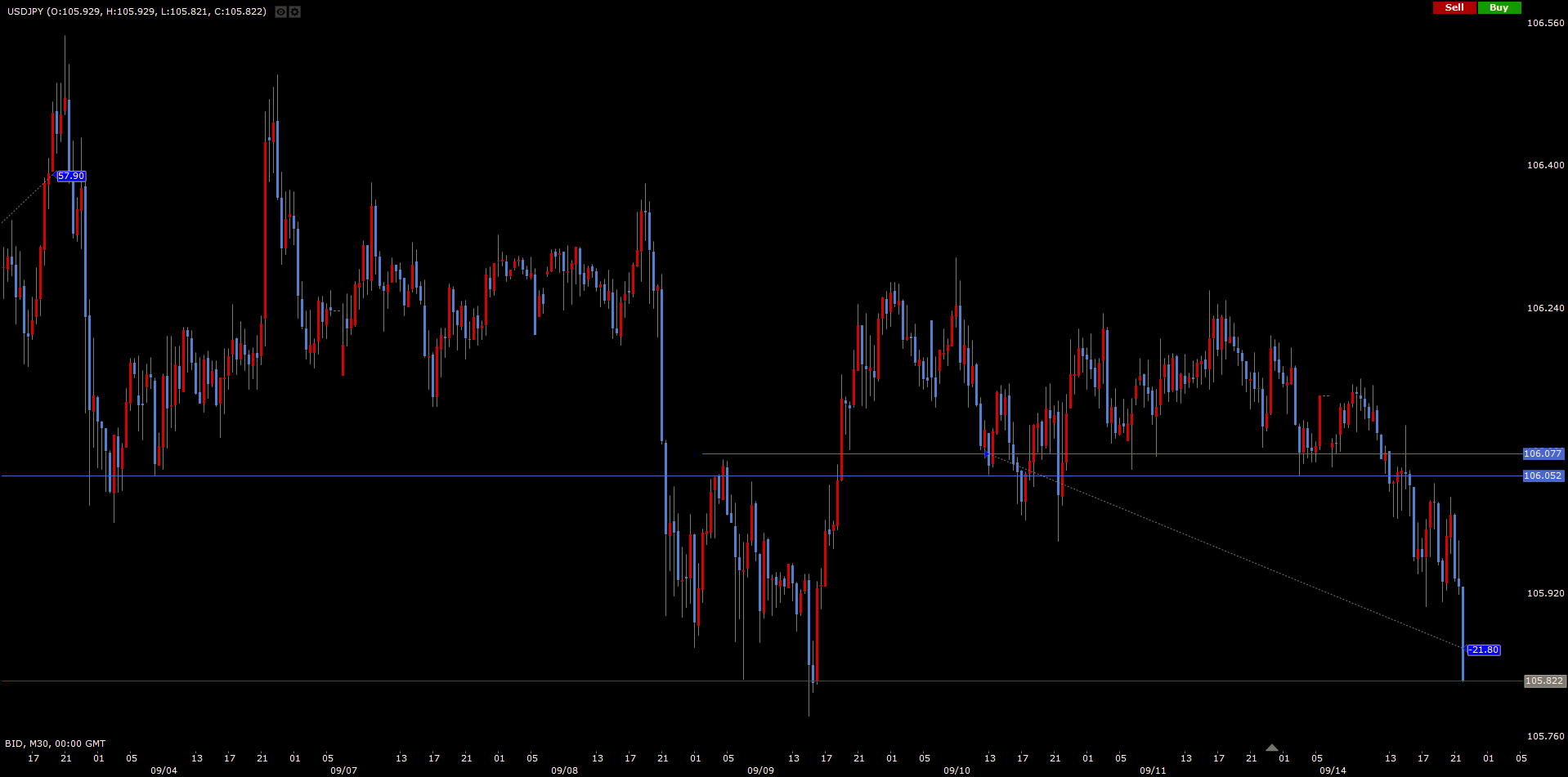Select the 09/08 date on time axis

[564, 770]
